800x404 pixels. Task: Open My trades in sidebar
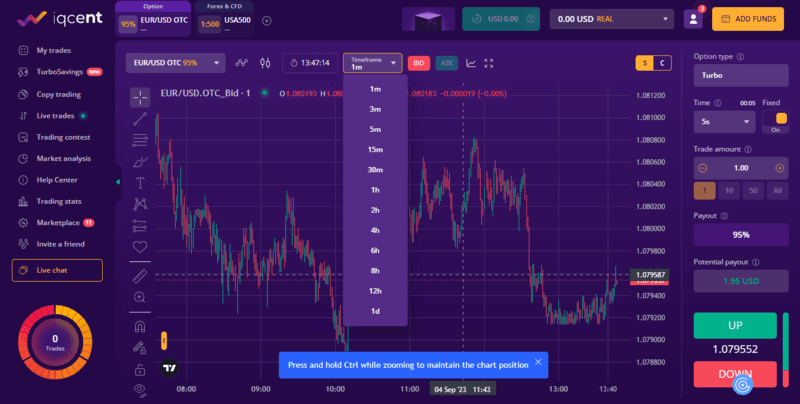pos(54,50)
